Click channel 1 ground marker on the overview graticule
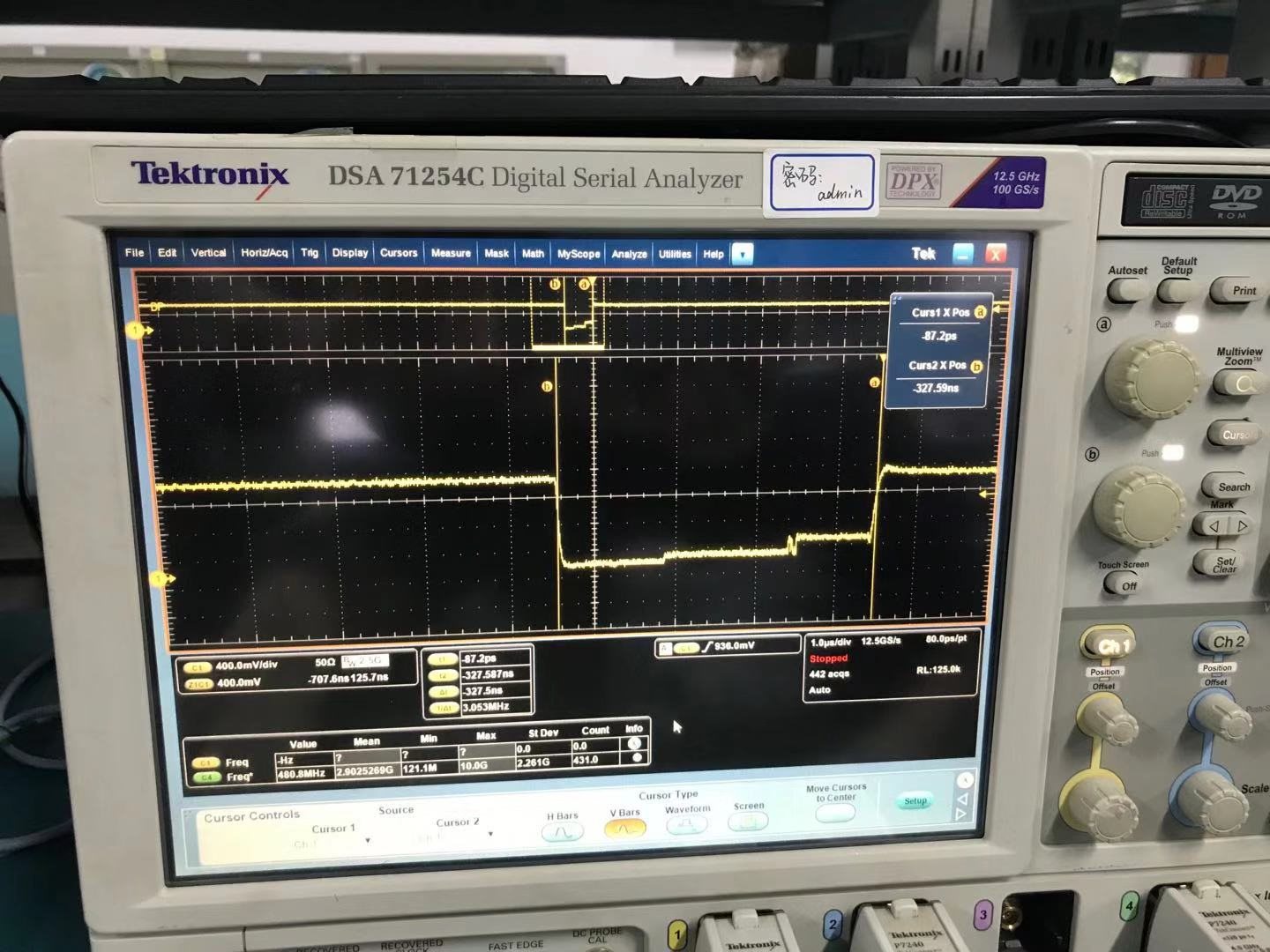Viewport: 1270px width, 952px height. 139,330
